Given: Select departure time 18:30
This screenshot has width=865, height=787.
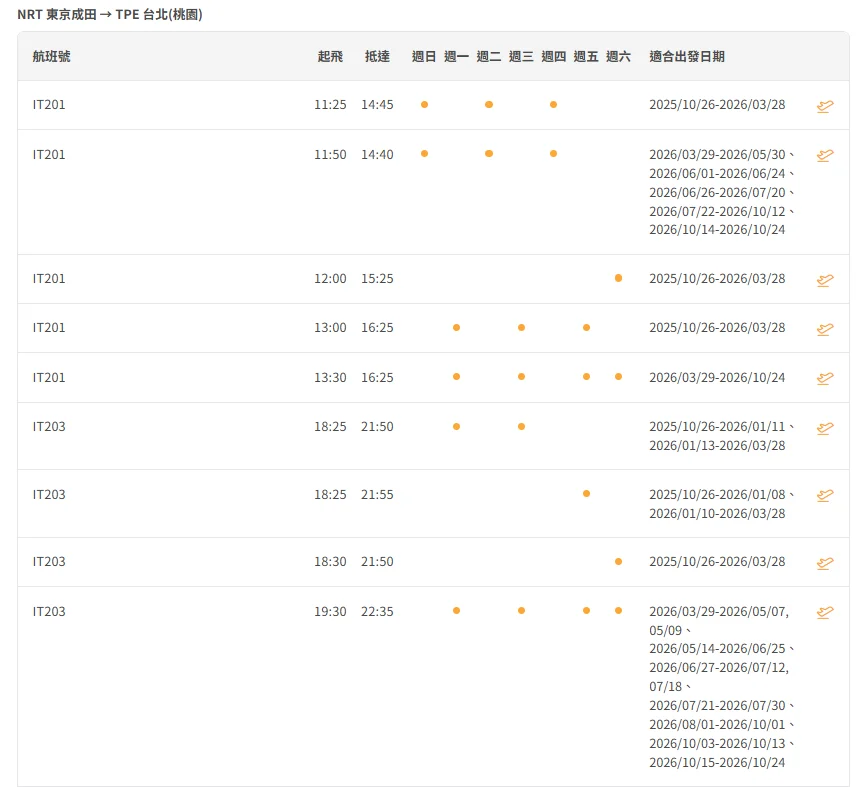Looking at the screenshot, I should [330, 561].
